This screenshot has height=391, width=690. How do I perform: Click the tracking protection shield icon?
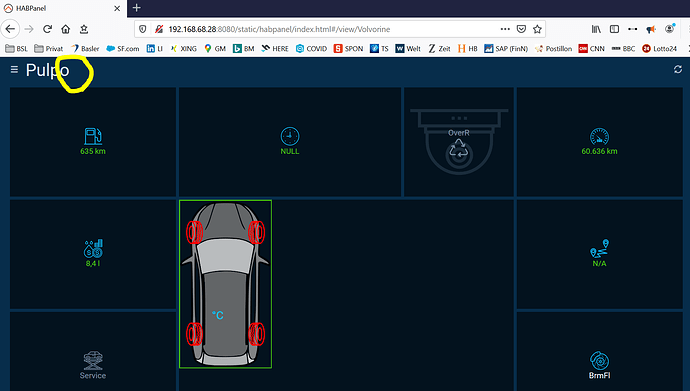tap(142, 29)
